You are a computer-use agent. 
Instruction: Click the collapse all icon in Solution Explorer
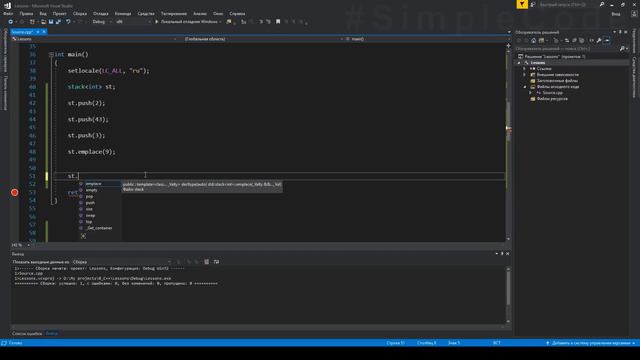(574, 40)
